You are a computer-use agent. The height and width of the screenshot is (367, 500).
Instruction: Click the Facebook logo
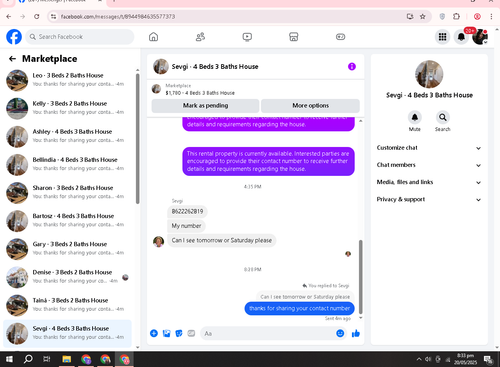(x=14, y=37)
